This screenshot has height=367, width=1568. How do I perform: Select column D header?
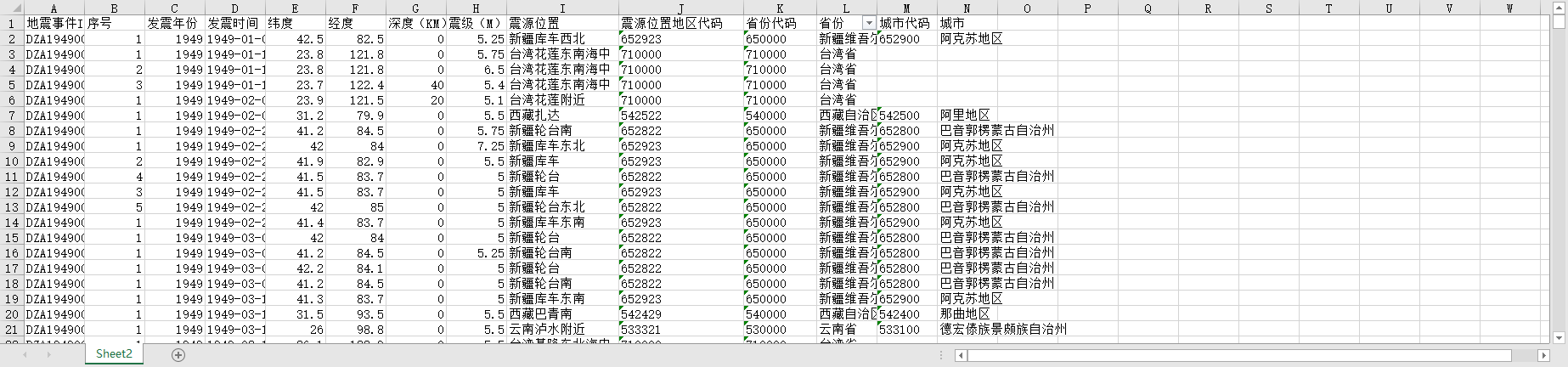pyautogui.click(x=235, y=8)
